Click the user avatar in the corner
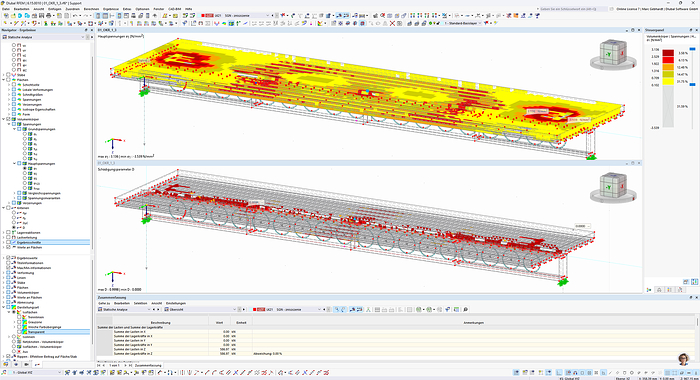The height and width of the screenshot is (380, 700). (683, 359)
